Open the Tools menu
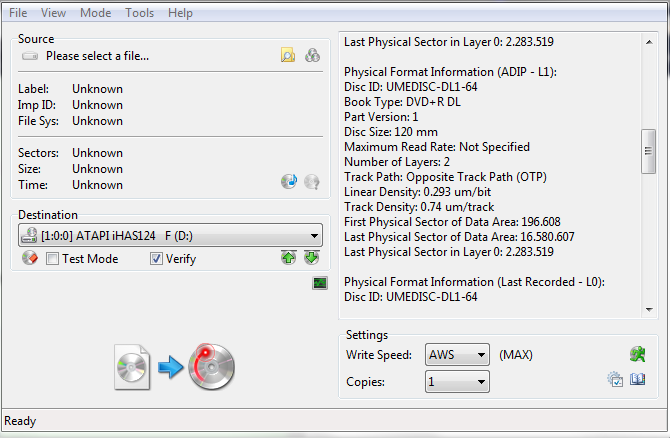The height and width of the screenshot is (438, 670). tap(139, 13)
